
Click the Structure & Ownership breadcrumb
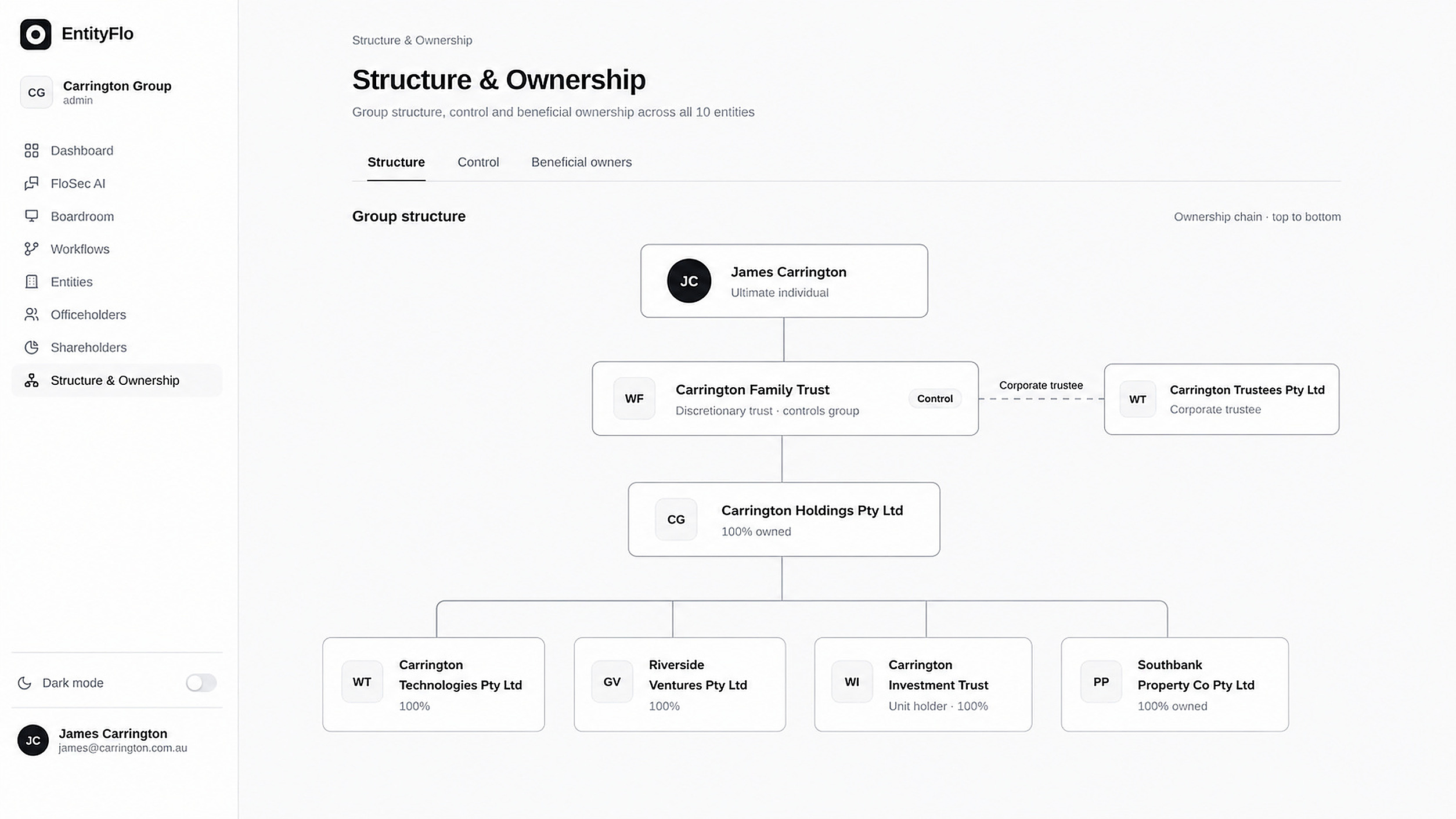click(x=412, y=40)
